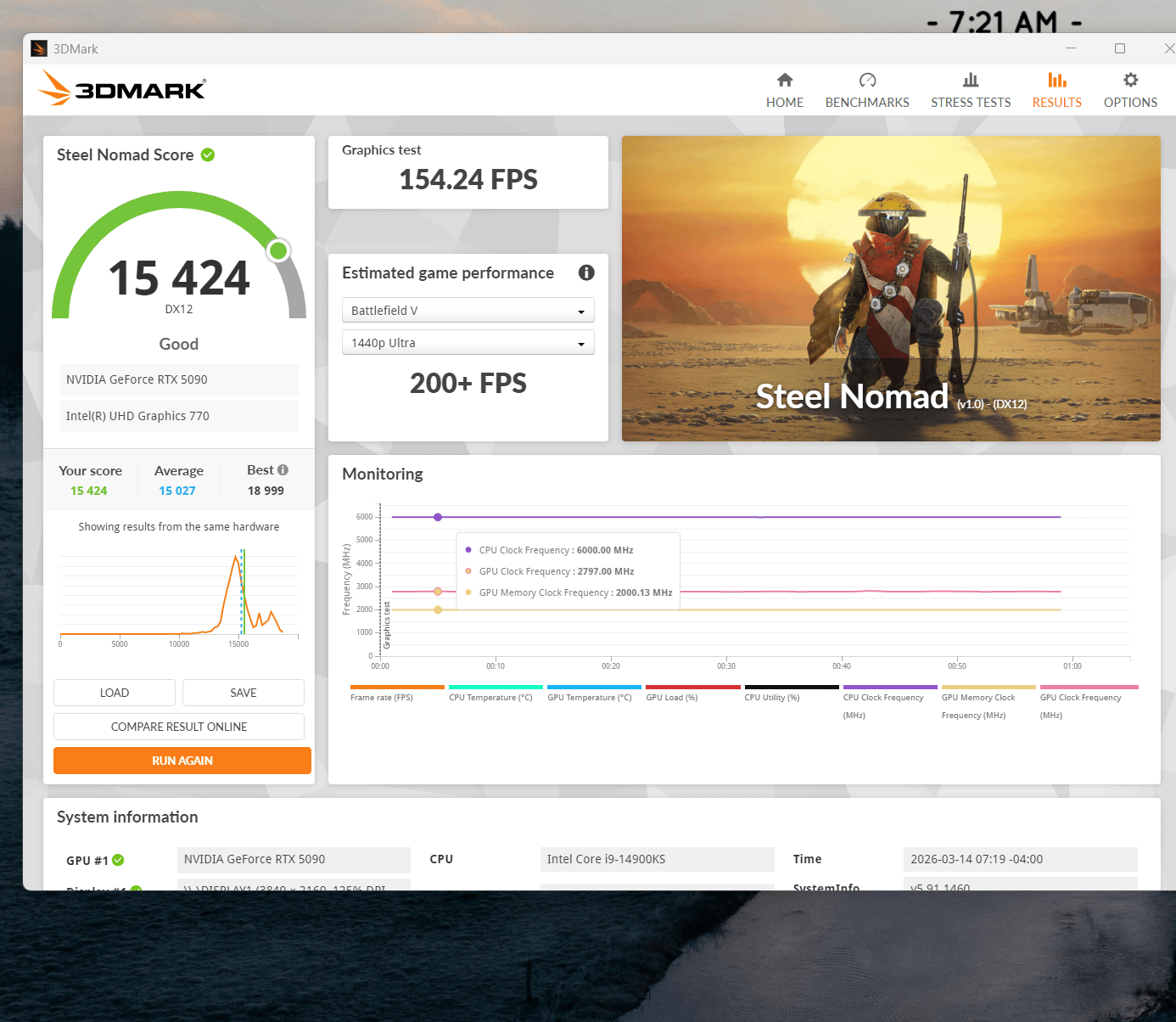Click info icon next to Best score

(x=283, y=470)
